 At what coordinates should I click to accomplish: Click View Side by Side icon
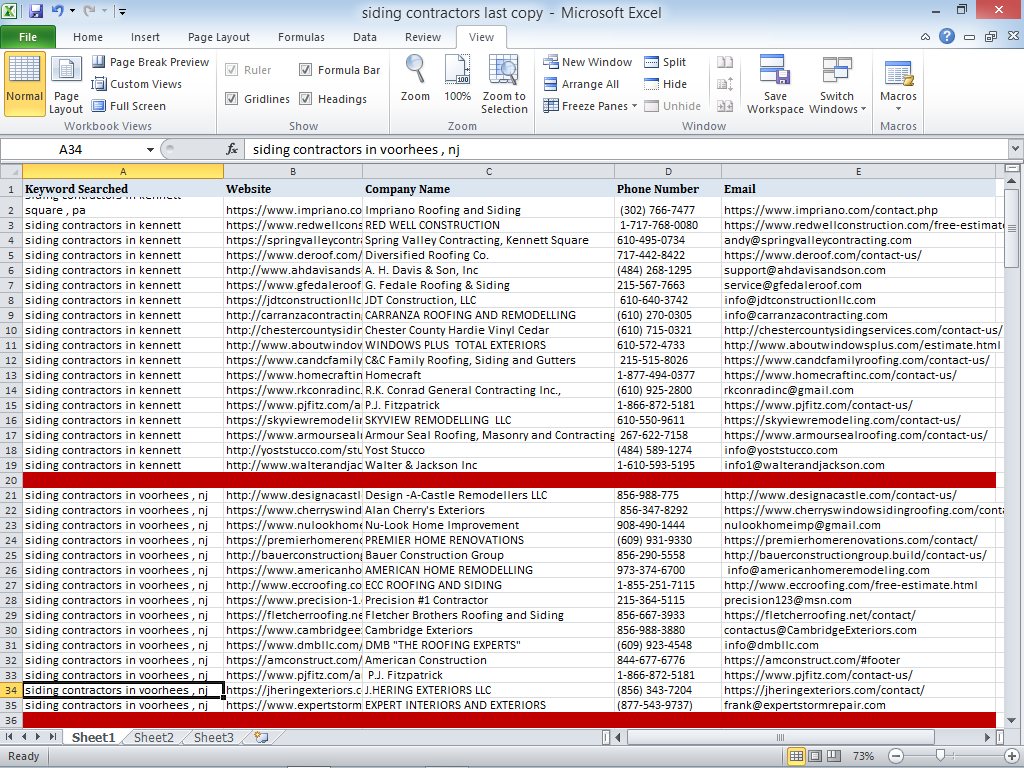pos(725,62)
